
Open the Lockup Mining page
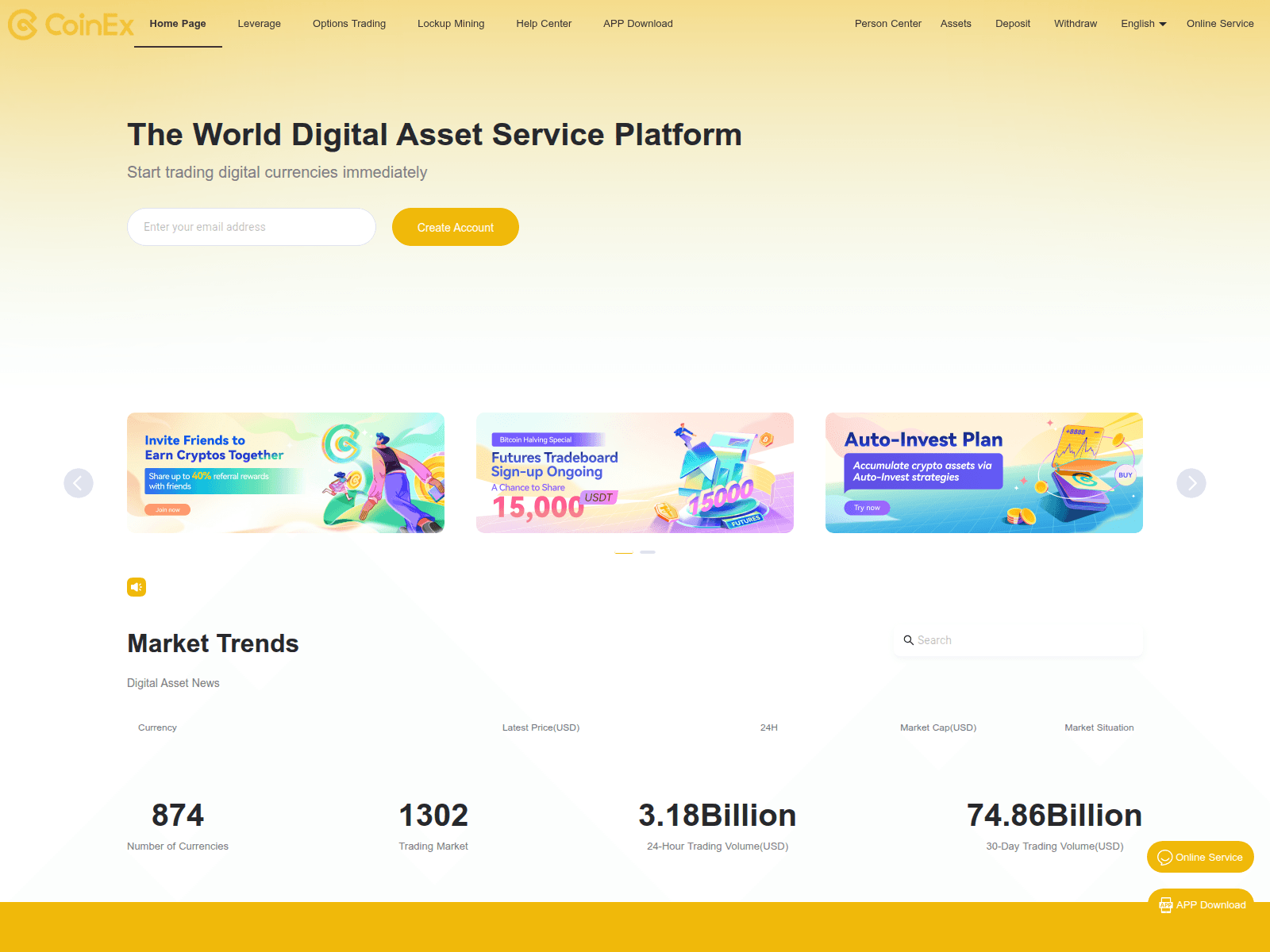click(x=450, y=24)
